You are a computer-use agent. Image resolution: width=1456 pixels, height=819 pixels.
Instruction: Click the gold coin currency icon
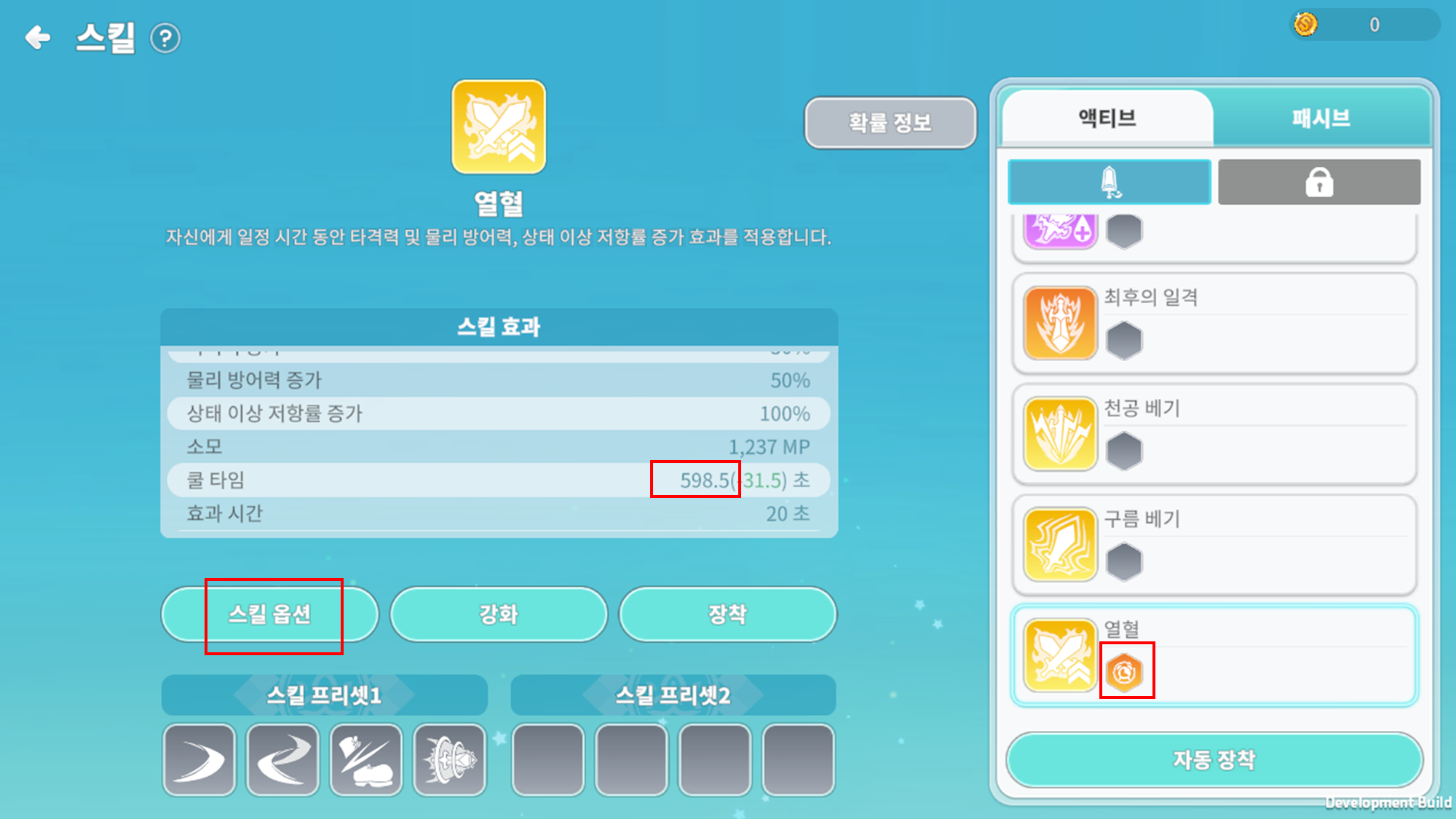coord(1305,24)
